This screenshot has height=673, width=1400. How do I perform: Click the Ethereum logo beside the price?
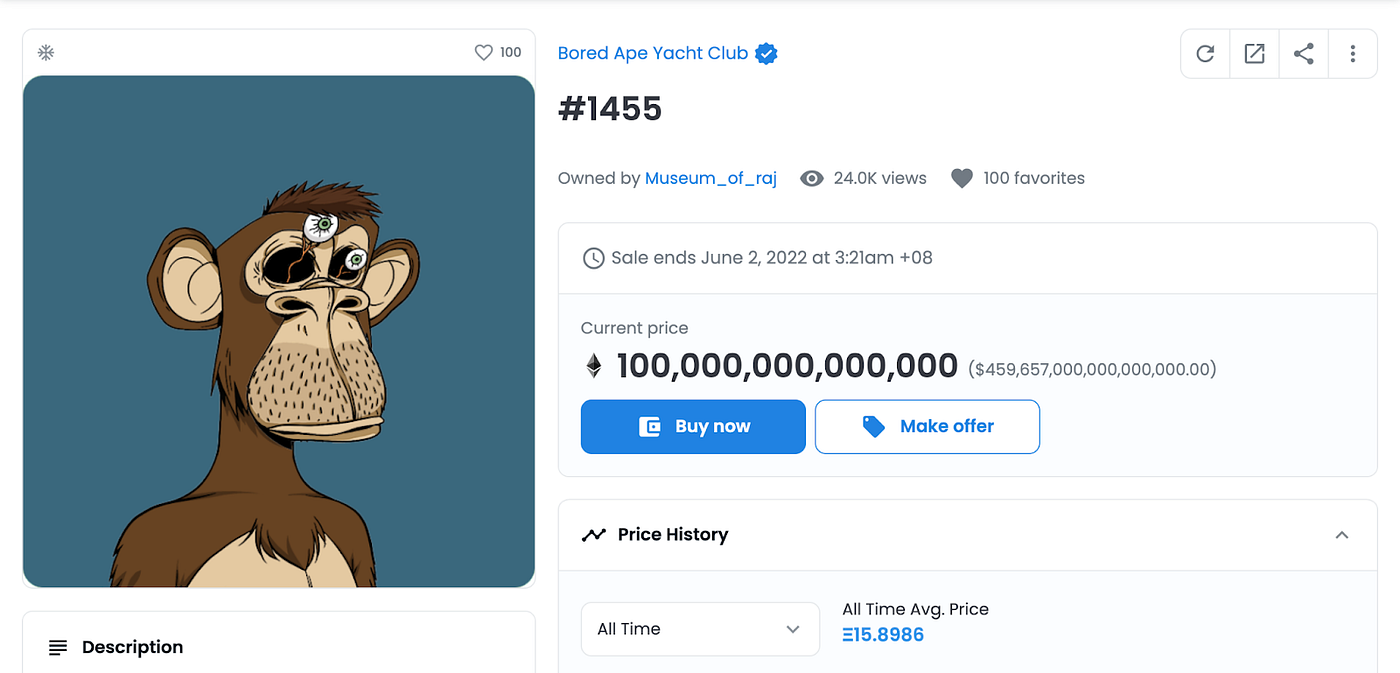[594, 367]
